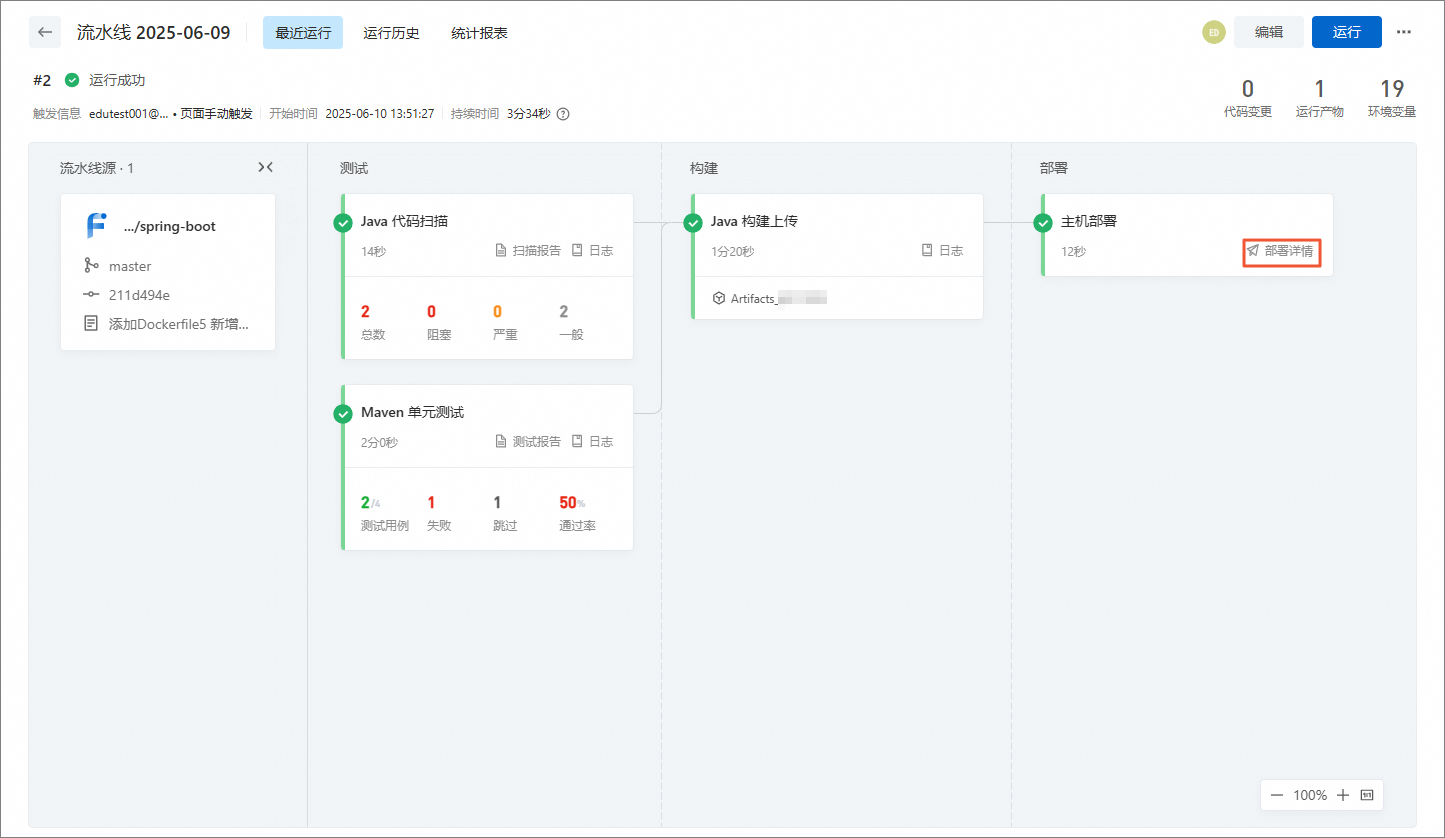
Task: Open 日志 for Java 代码扫描
Action: pos(592,250)
